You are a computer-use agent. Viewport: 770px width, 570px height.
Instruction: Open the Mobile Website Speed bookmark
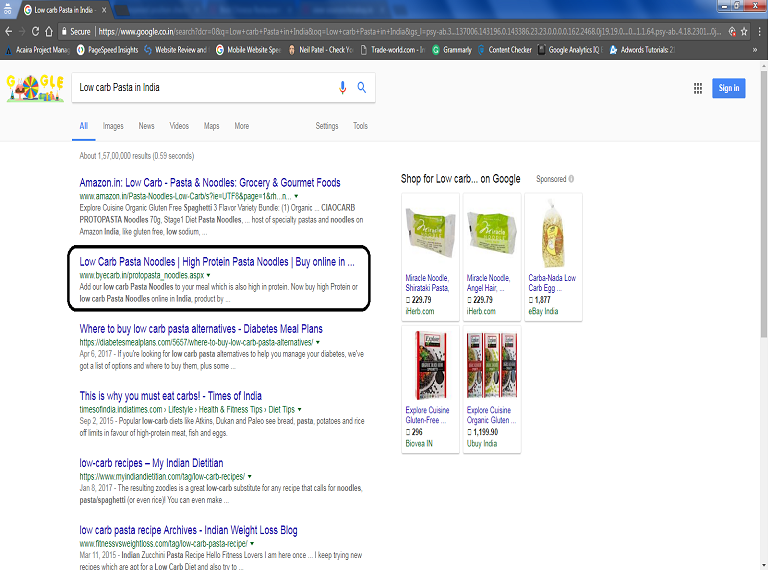coord(248,50)
